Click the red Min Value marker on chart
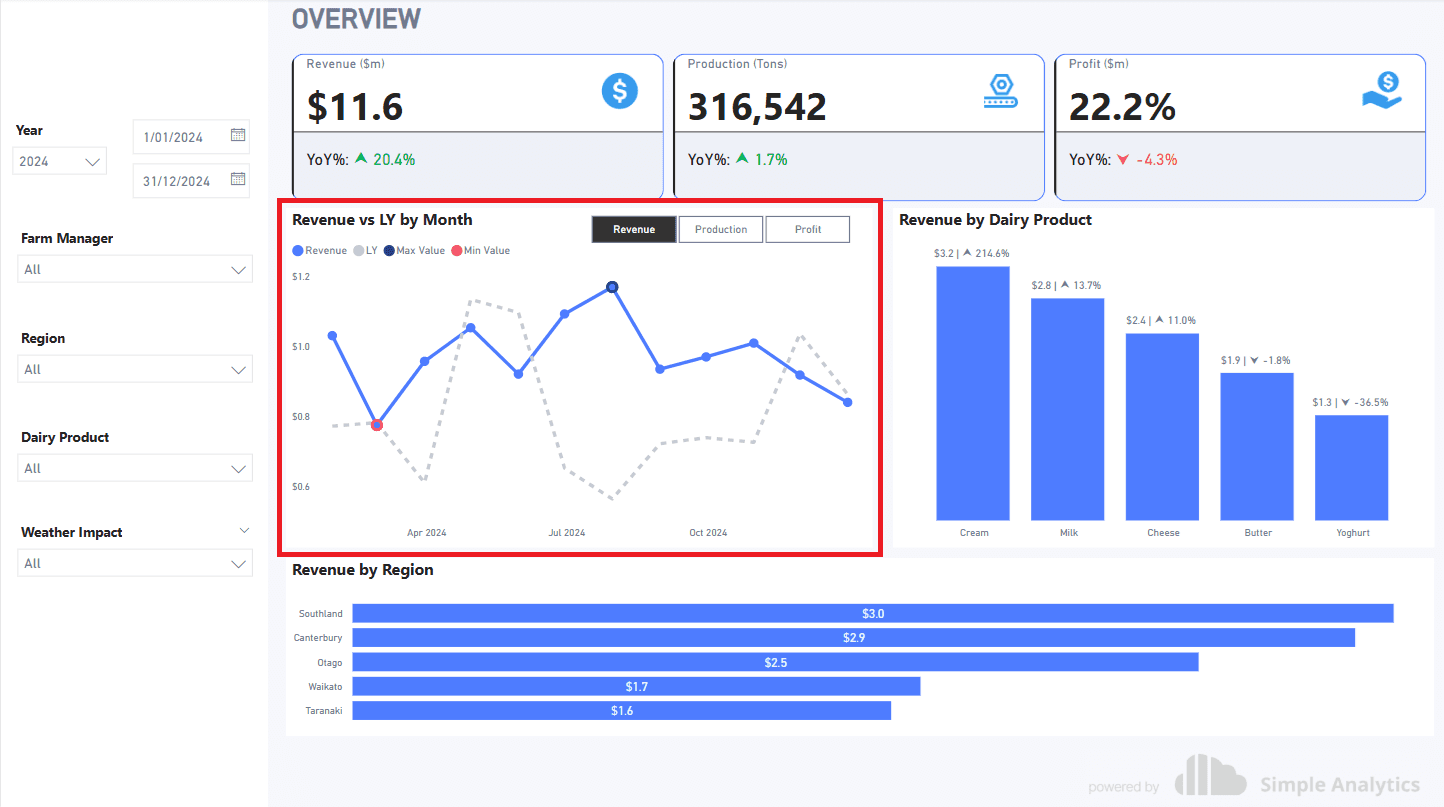The image size is (1444, 807). point(377,425)
